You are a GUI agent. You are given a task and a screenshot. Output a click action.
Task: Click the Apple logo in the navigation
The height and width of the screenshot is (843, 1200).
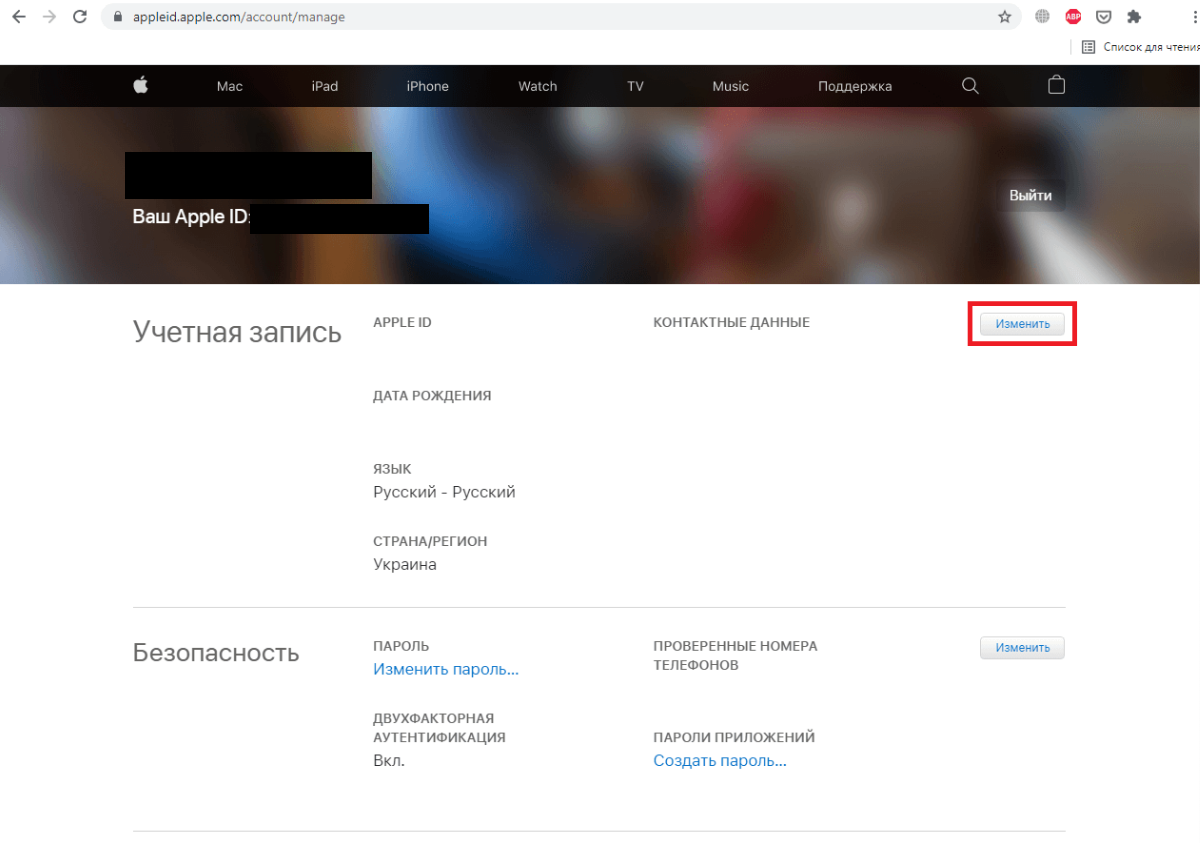pyautogui.click(x=140, y=85)
